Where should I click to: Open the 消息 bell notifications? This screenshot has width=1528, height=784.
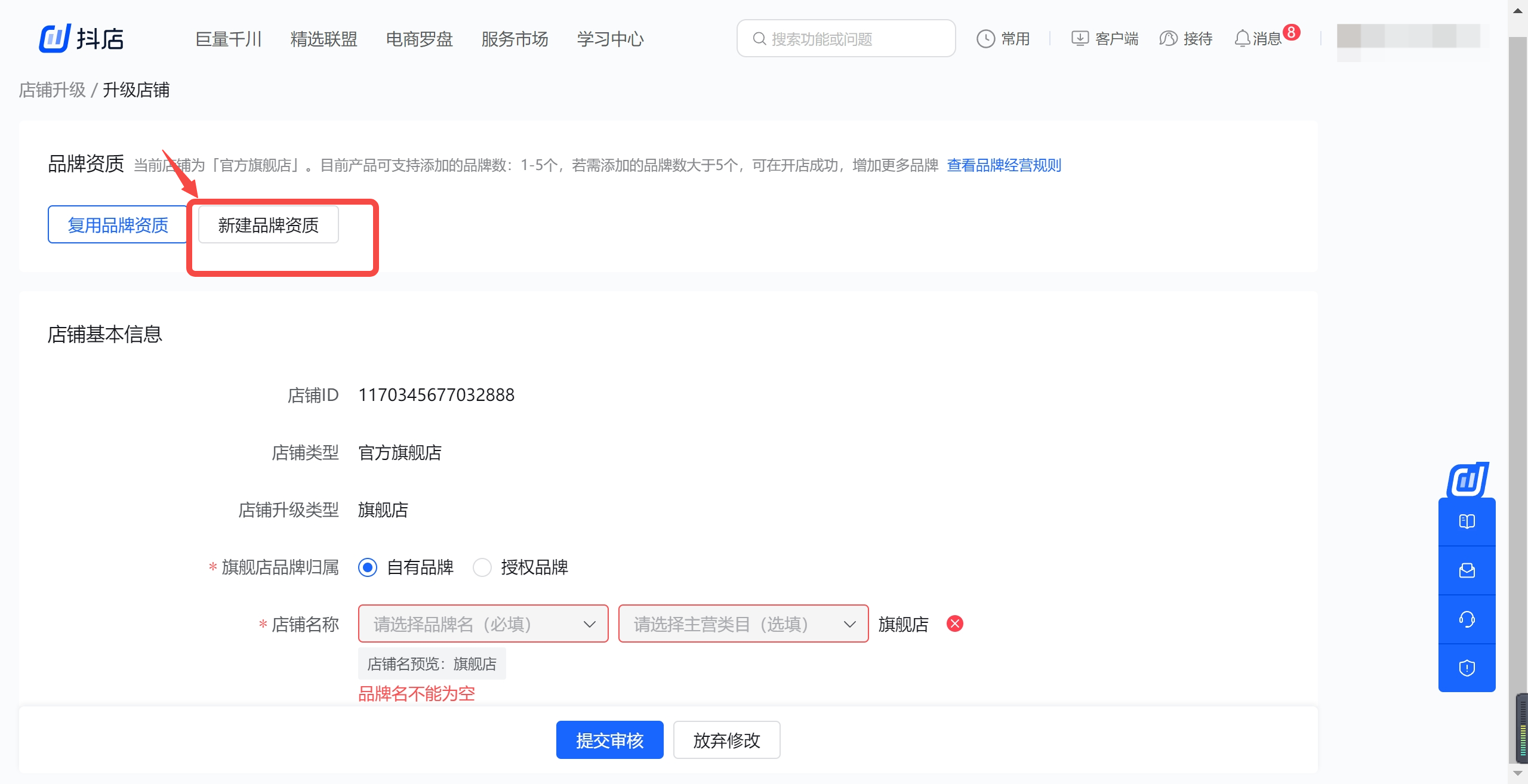pos(1242,39)
